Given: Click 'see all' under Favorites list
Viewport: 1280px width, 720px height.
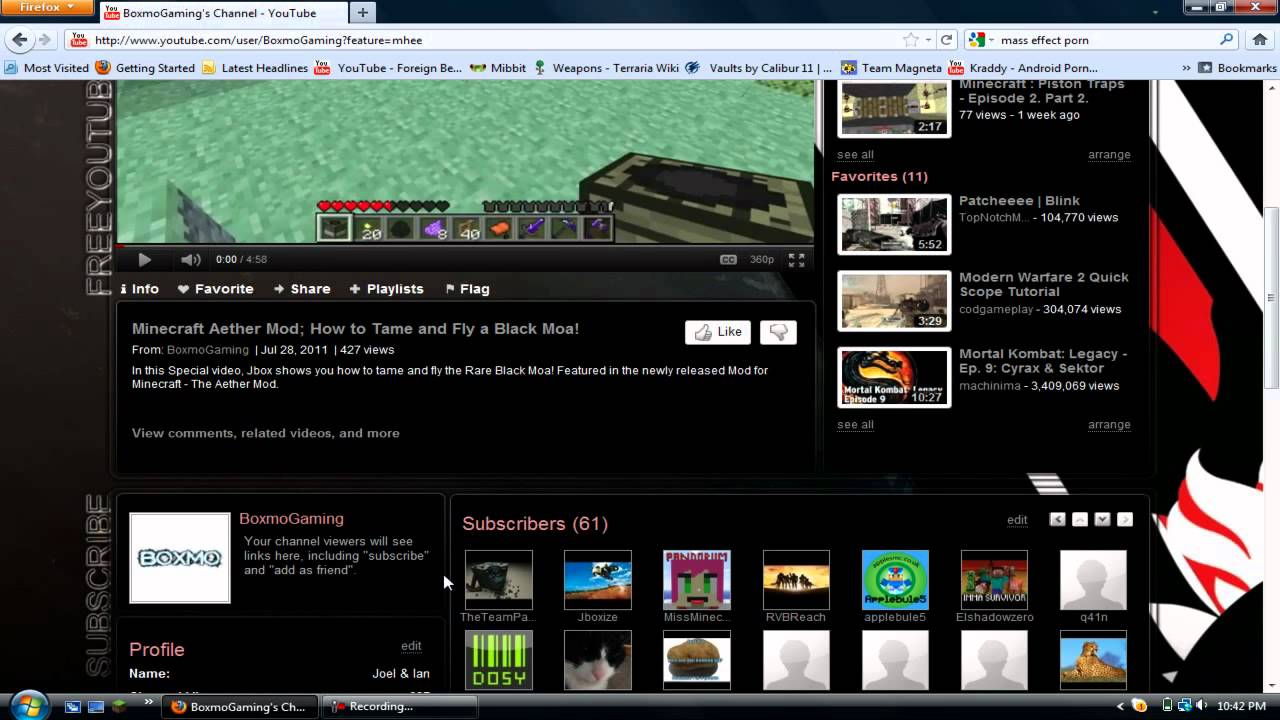Looking at the screenshot, I should (x=855, y=425).
